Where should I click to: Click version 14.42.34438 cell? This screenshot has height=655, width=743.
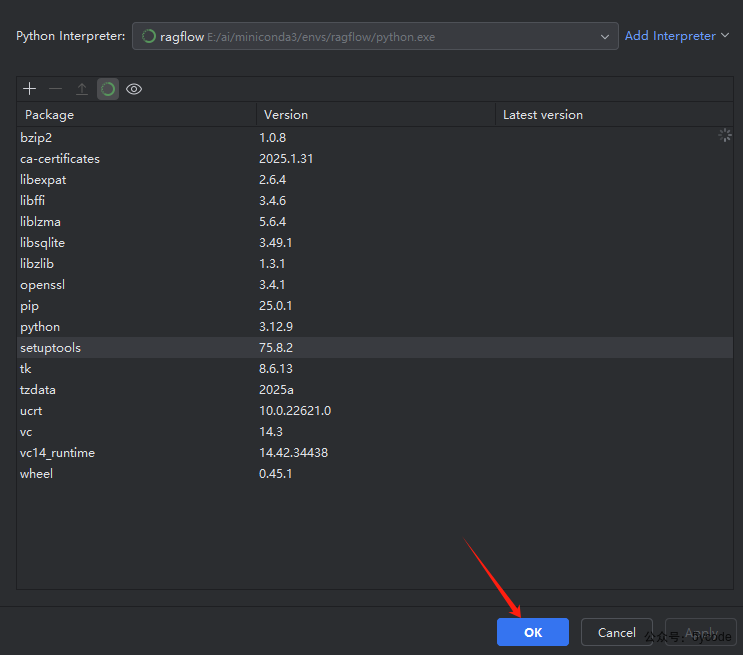pos(293,453)
